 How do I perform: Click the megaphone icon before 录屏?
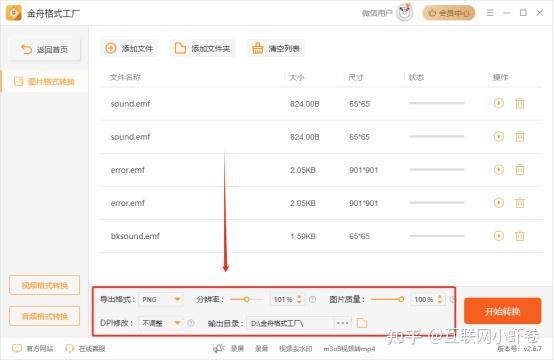point(219,349)
